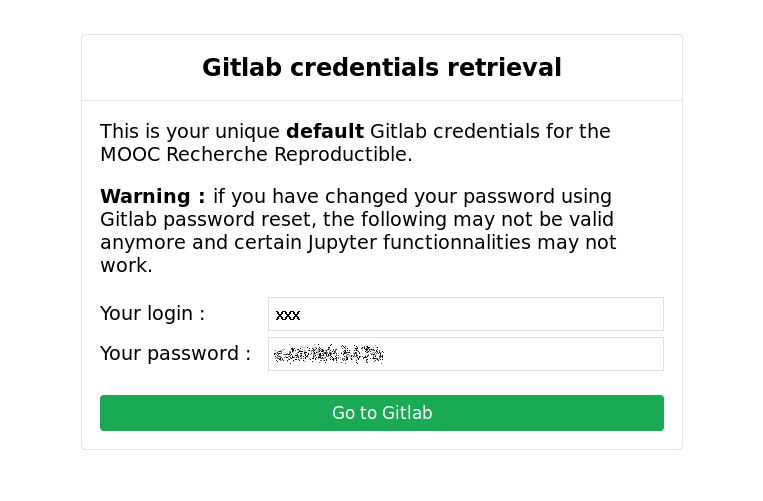Click the 'xxx' login value text
Image resolution: width=763 pixels, height=501 pixels.
[x=288, y=315]
